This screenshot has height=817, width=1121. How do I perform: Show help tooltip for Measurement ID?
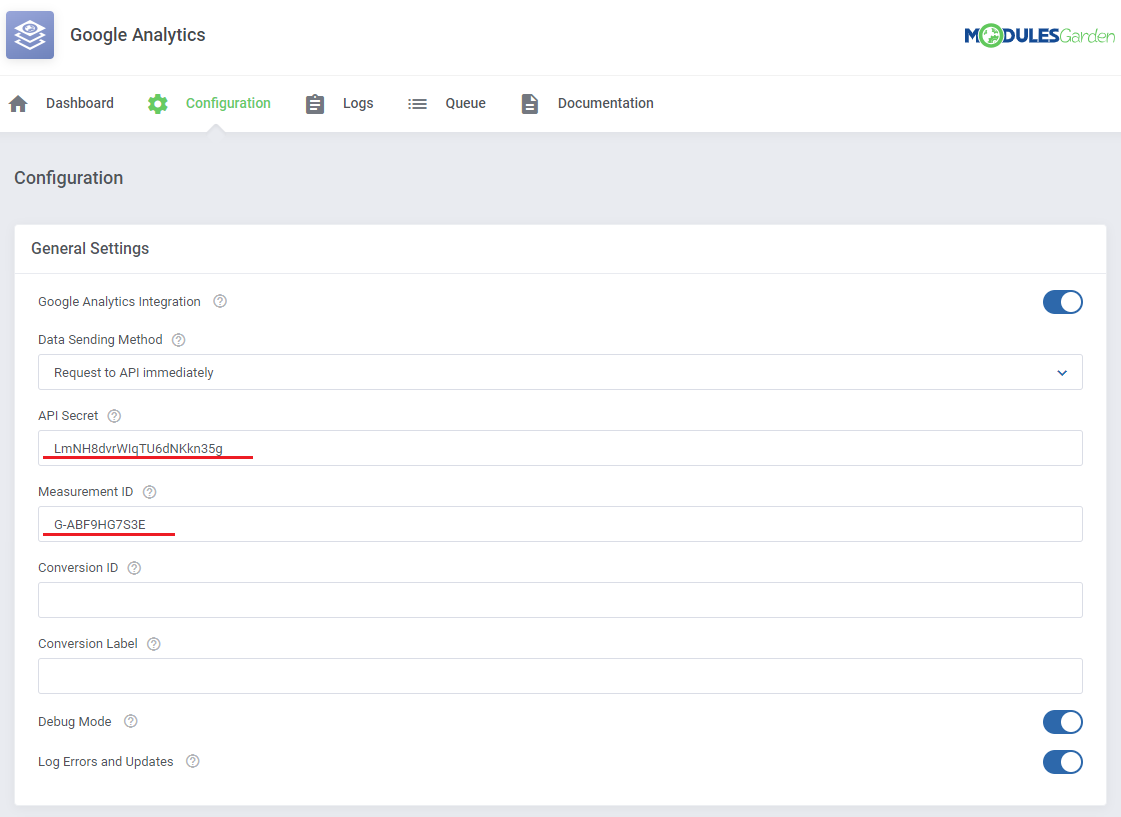point(149,492)
